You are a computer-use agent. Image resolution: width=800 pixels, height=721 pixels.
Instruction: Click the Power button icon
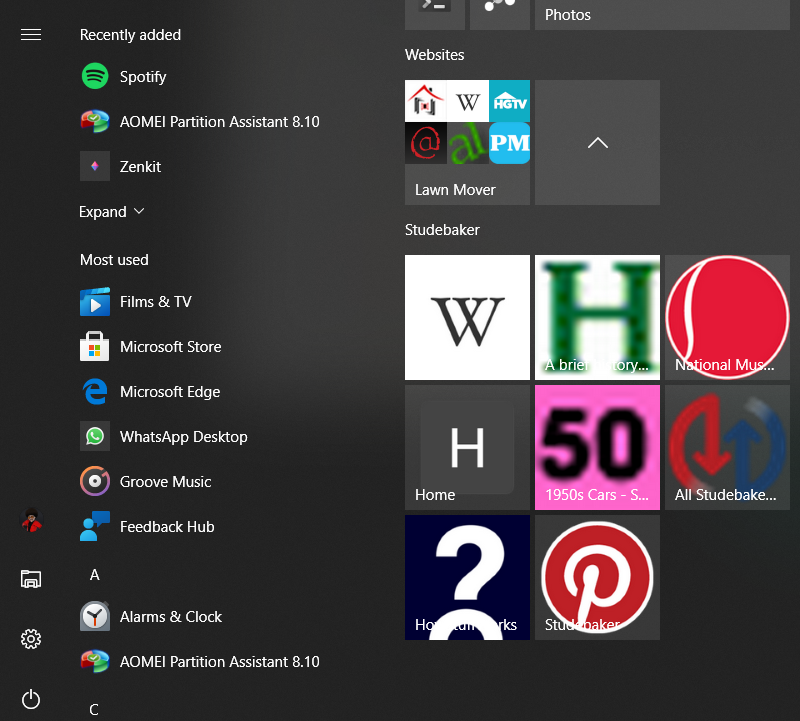[31, 699]
